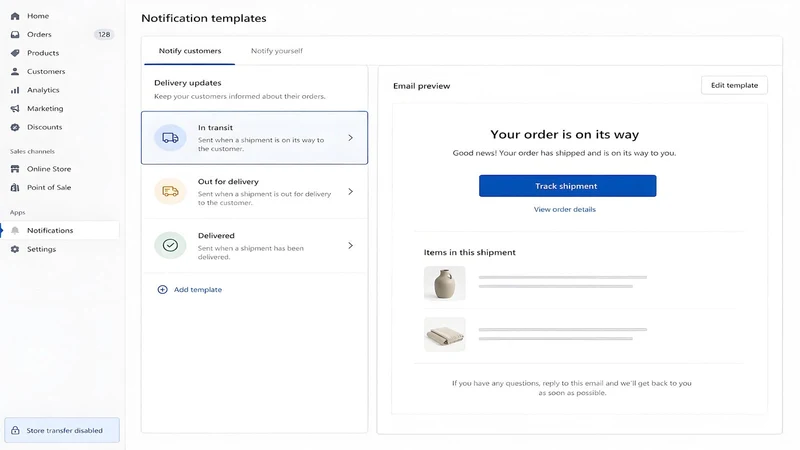800x450 pixels.
Task: Expand the Delivered template chevron
Action: (351, 245)
